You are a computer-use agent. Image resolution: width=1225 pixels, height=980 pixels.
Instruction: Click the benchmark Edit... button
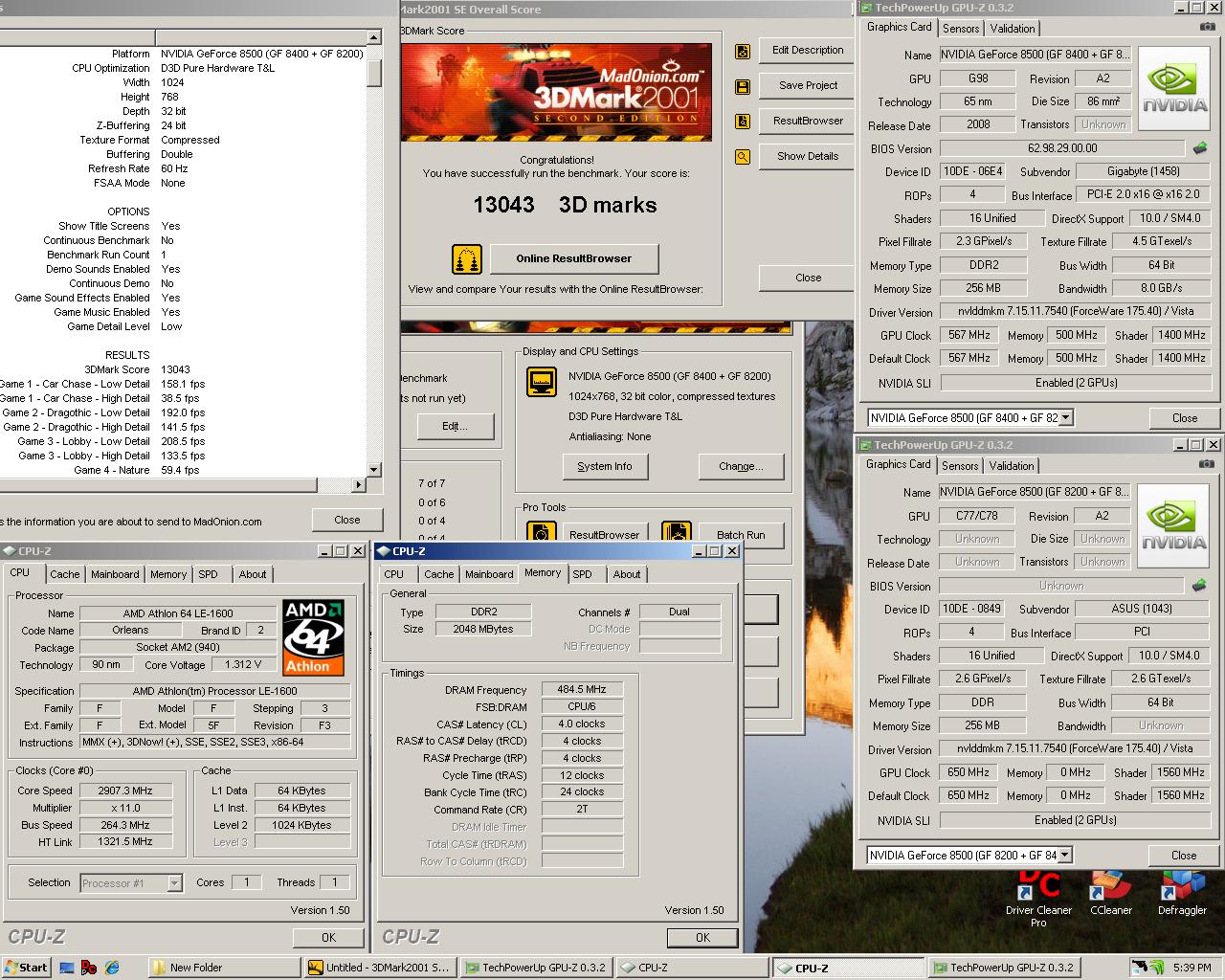coord(455,426)
